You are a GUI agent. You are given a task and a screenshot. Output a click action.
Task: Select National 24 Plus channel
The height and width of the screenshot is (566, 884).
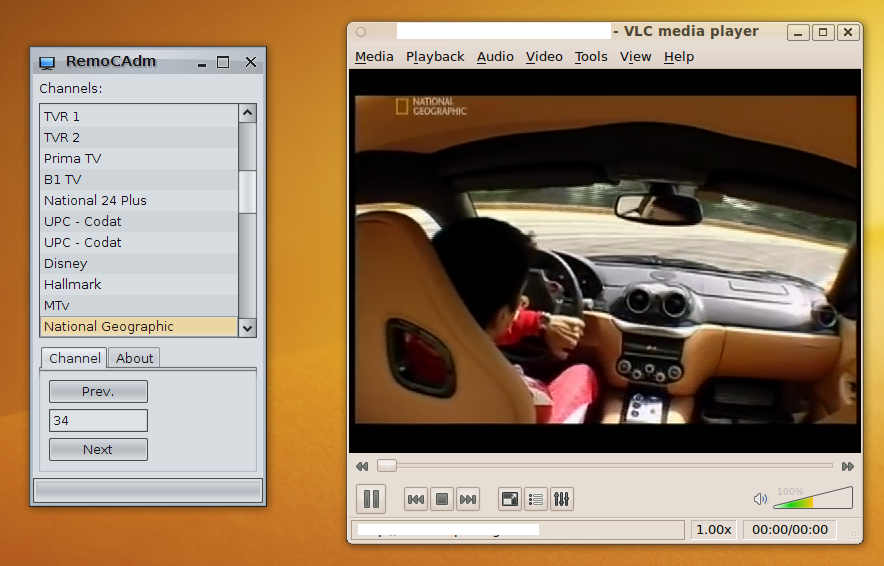tap(139, 201)
